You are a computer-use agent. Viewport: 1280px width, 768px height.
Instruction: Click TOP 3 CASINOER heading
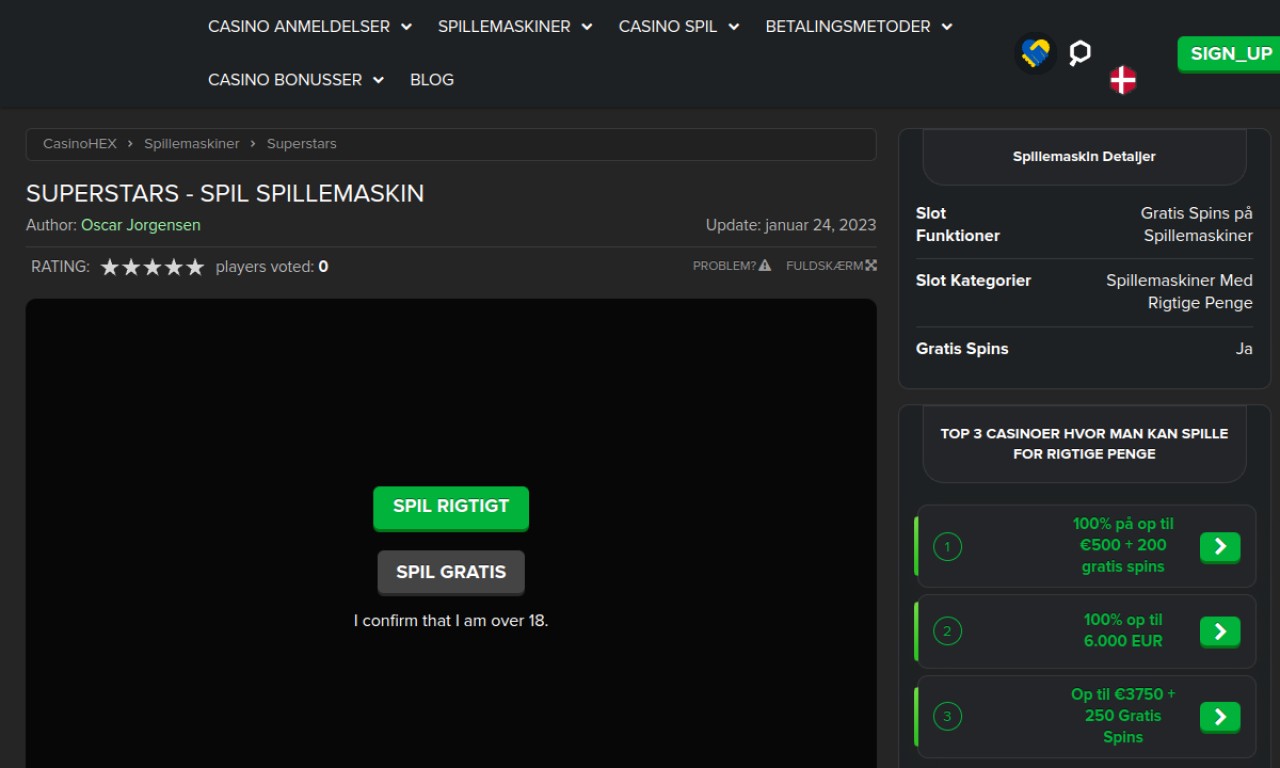click(x=1084, y=444)
